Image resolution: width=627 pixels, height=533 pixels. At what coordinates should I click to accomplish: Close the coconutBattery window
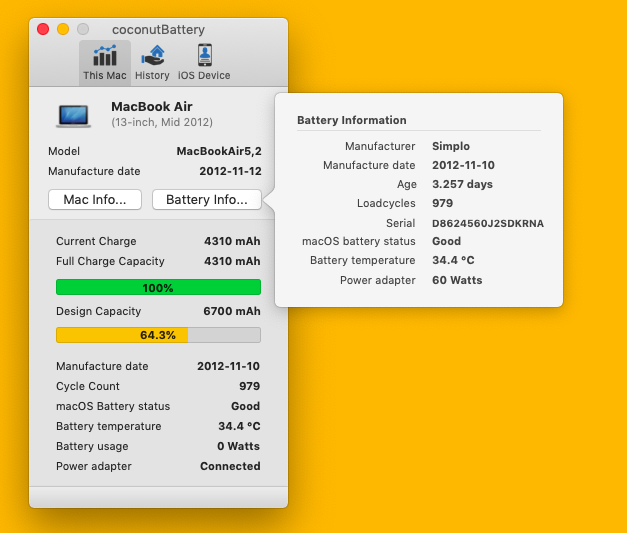(43, 29)
